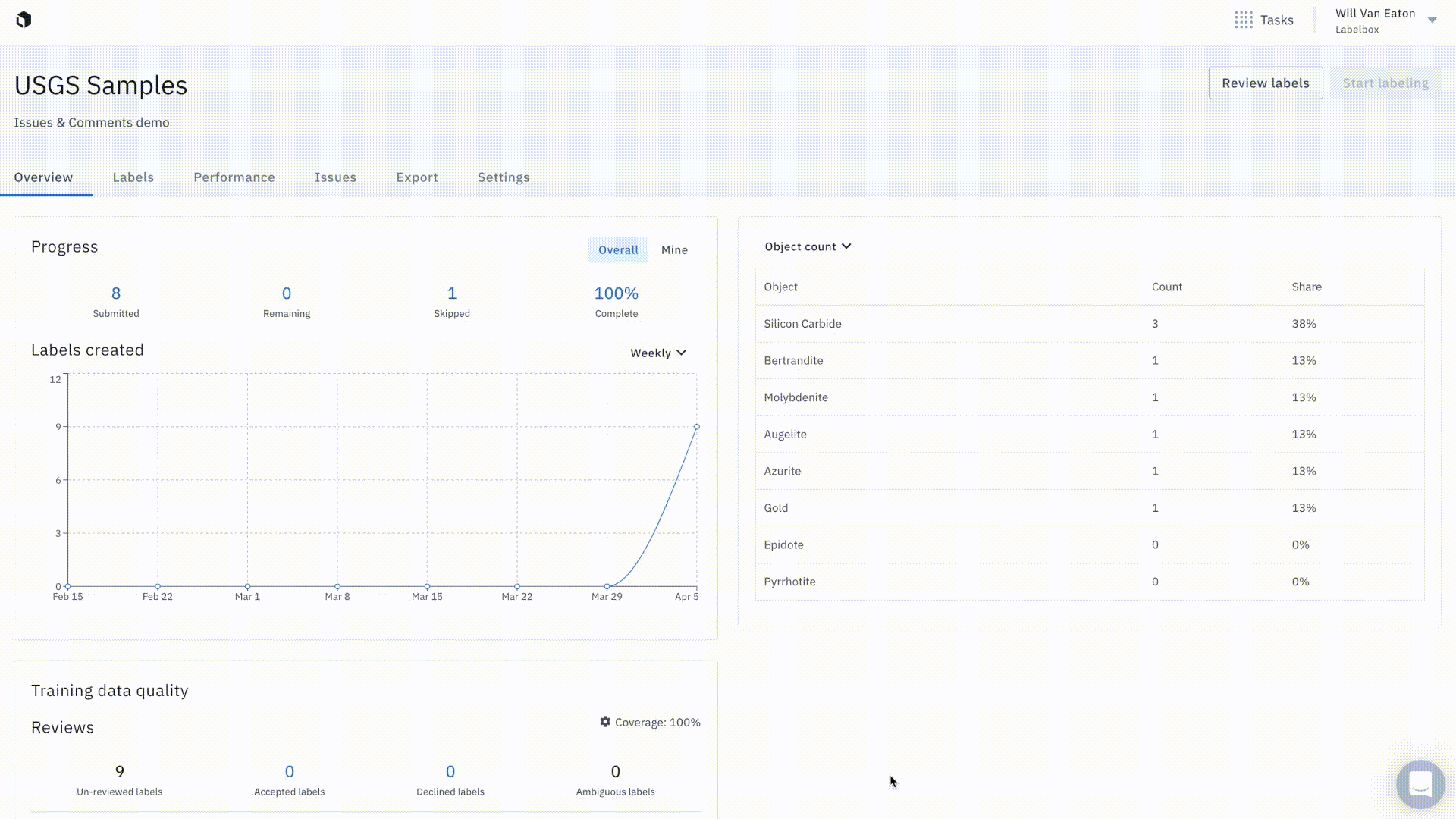1456x819 pixels.
Task: Select the Gold object row
Action: click(x=1090, y=508)
